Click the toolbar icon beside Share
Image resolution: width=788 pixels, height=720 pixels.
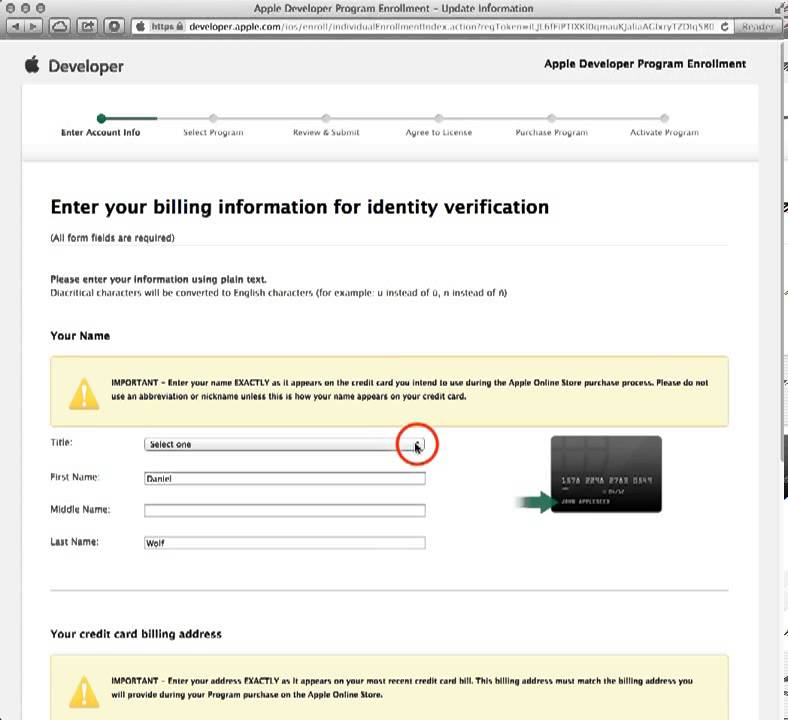pos(114,26)
